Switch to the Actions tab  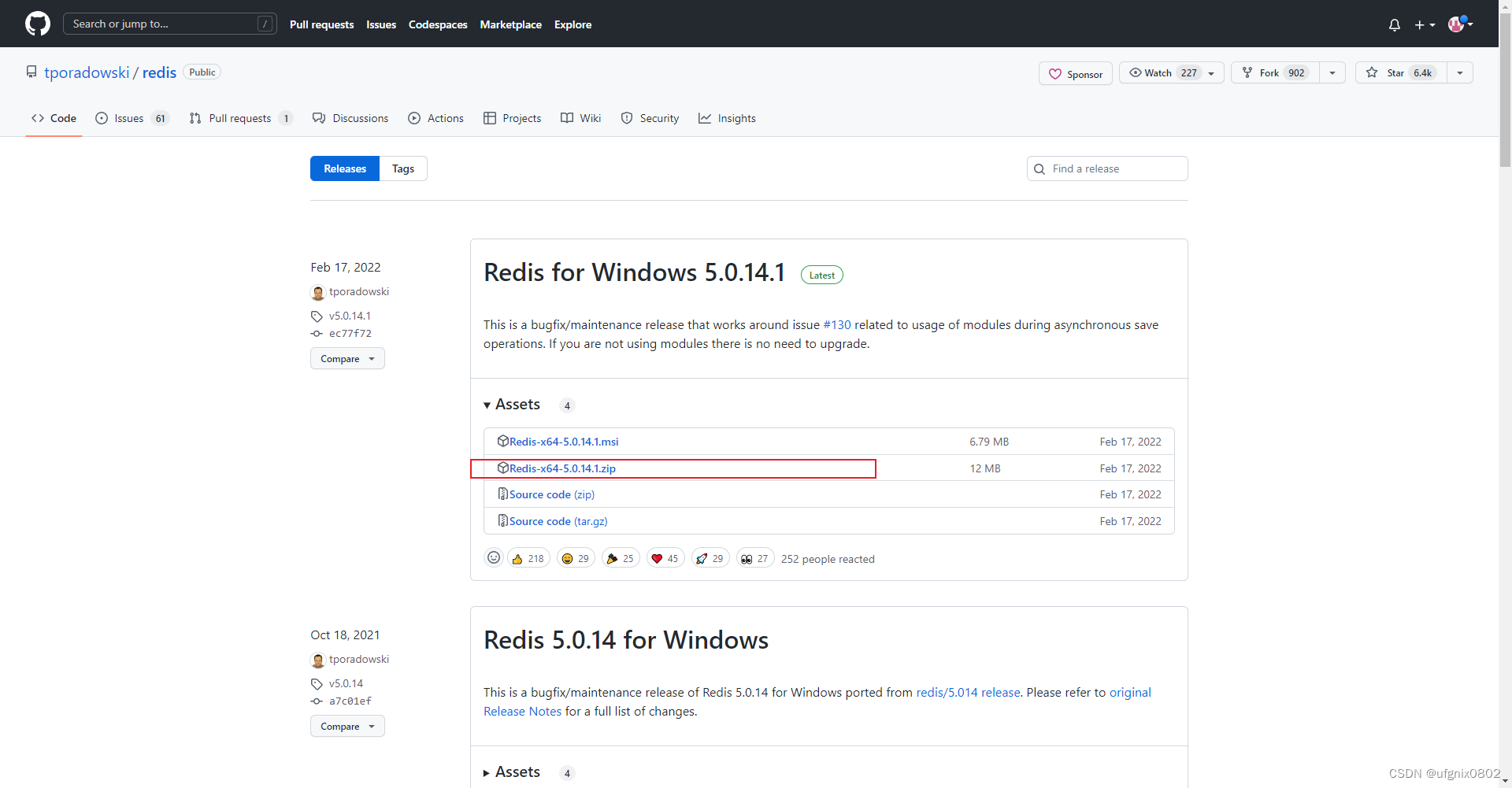[435, 118]
